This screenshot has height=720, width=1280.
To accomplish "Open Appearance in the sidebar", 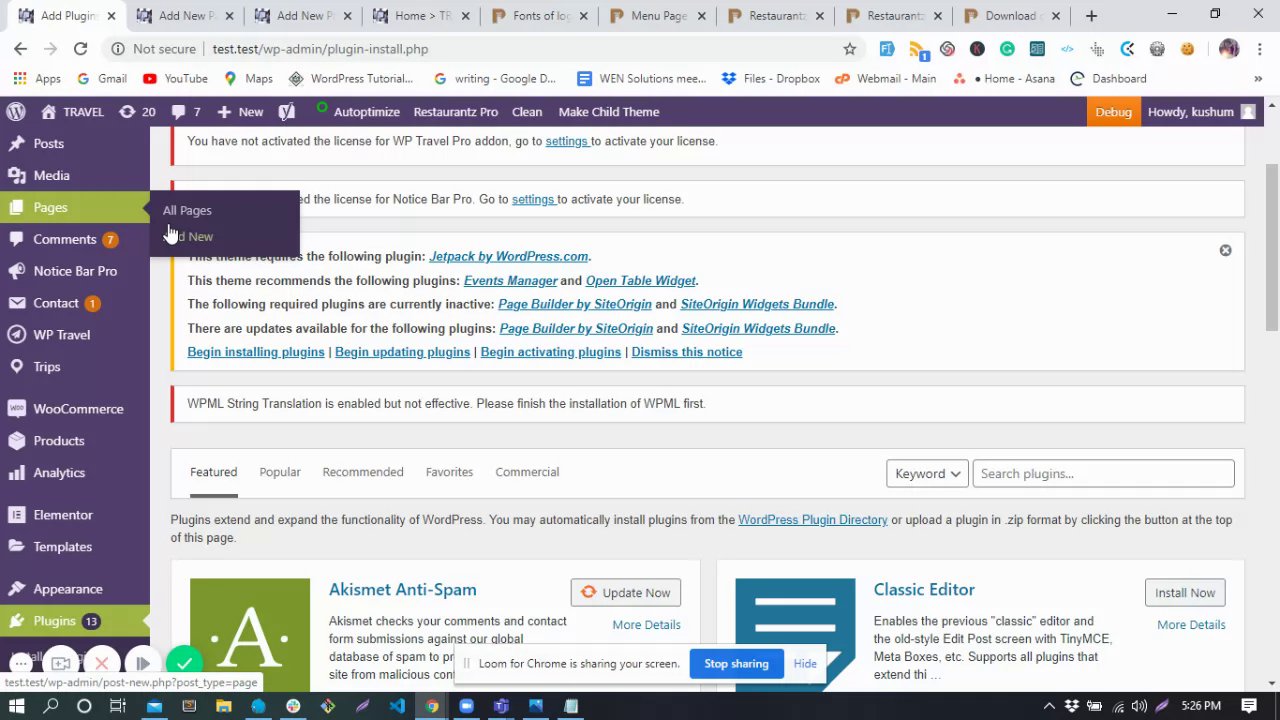I will pos(67,589).
